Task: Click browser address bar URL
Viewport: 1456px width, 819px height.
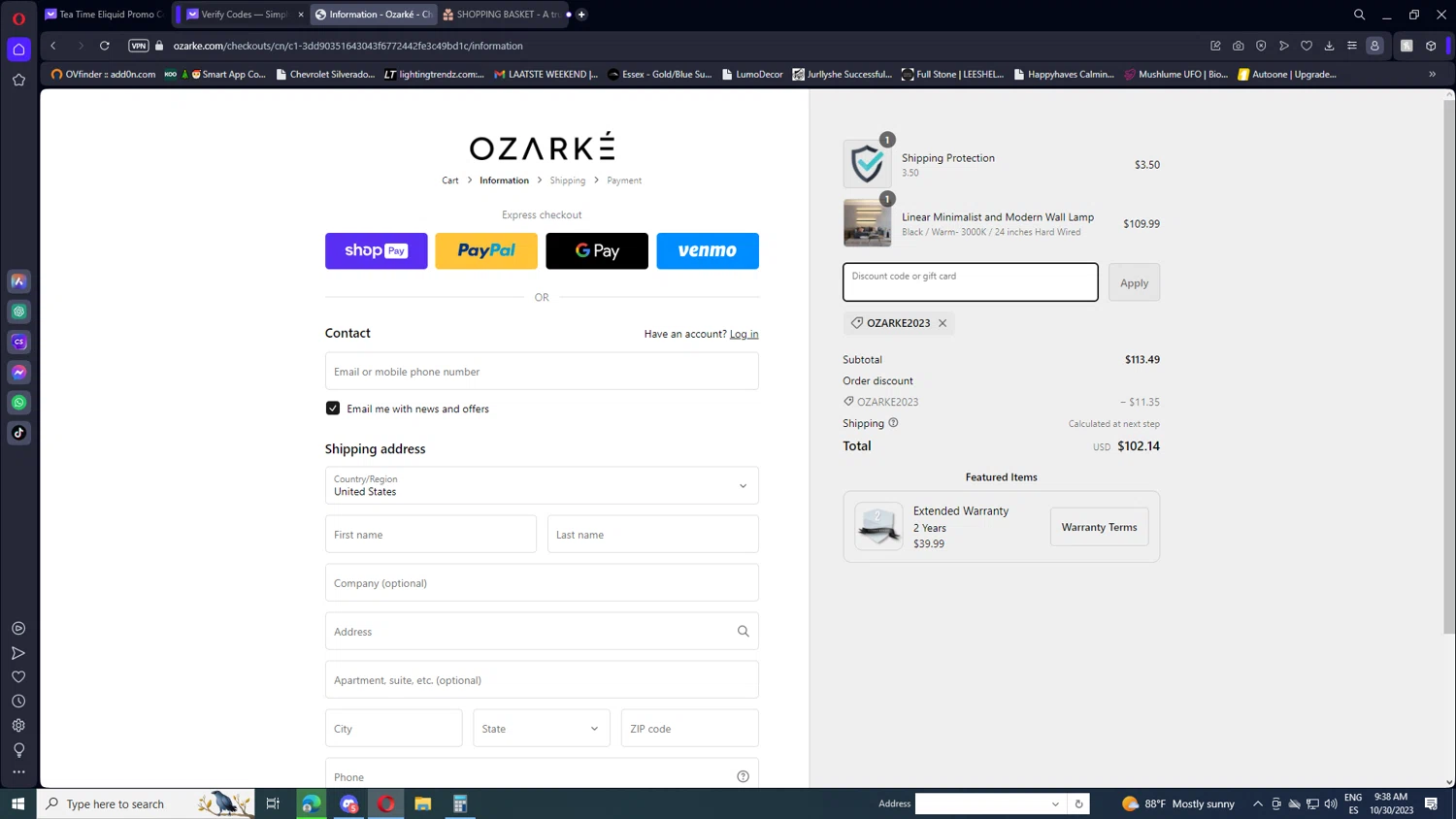Action: (347, 46)
